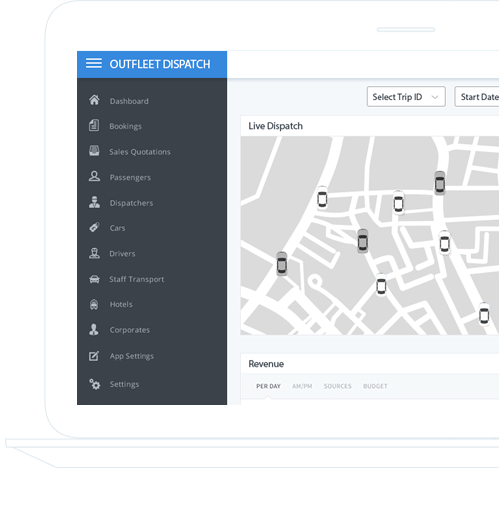Click the Settings gears icon
The image size is (499, 526).
click(94, 384)
